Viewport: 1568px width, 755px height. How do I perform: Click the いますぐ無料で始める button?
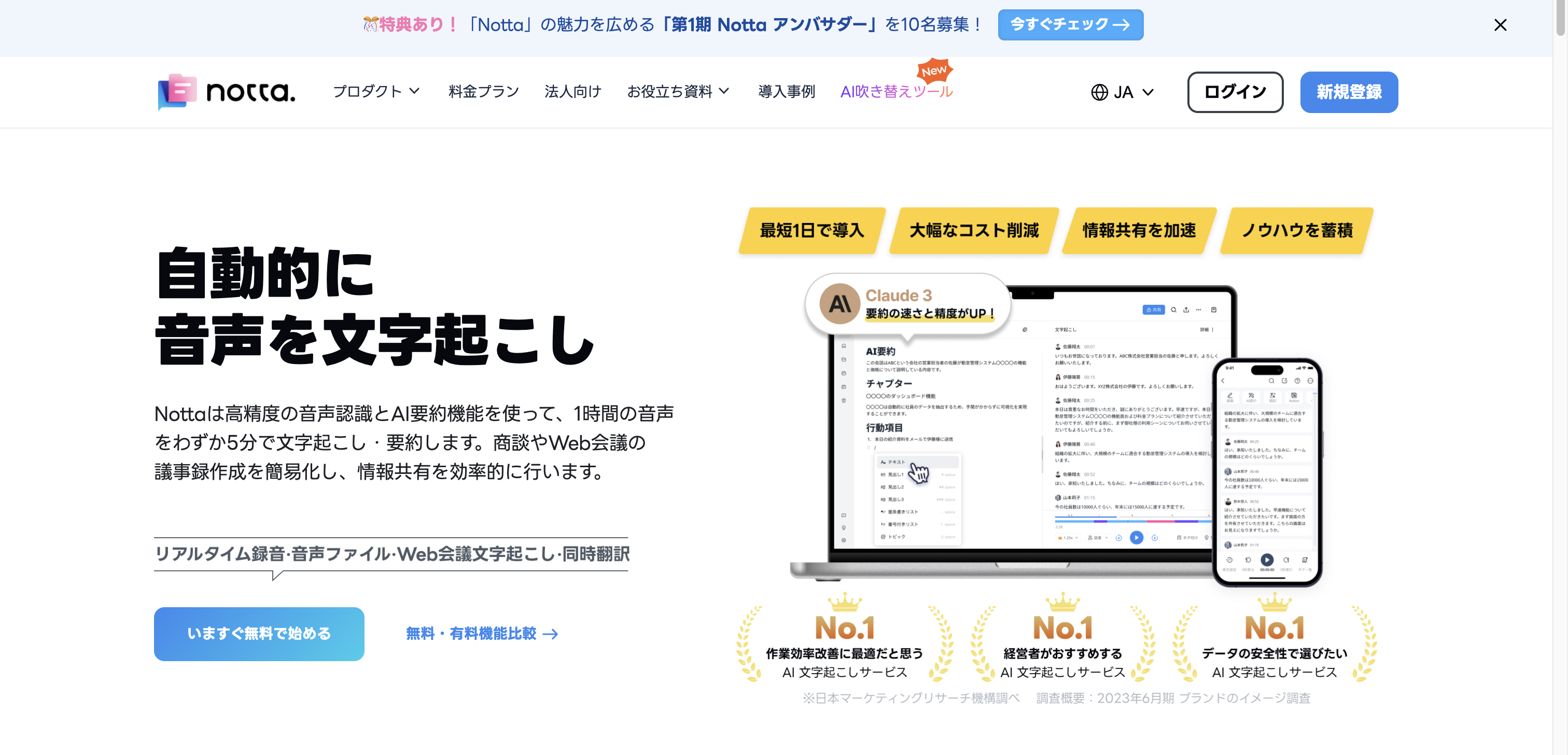[259, 634]
